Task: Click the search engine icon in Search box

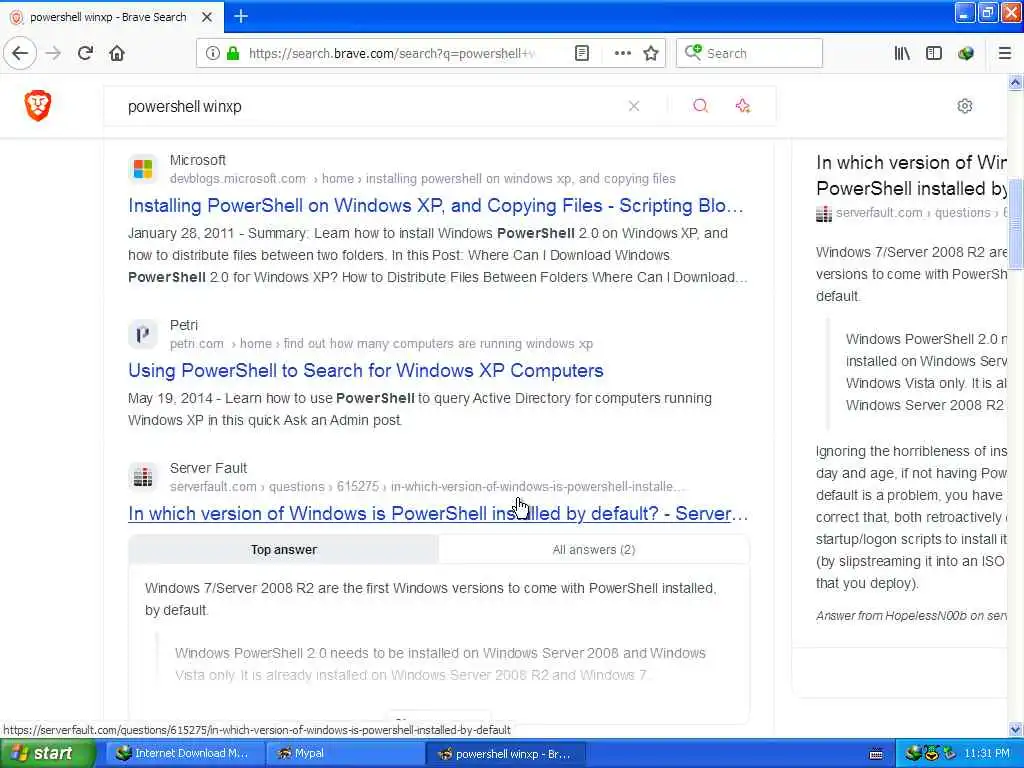Action: click(693, 52)
